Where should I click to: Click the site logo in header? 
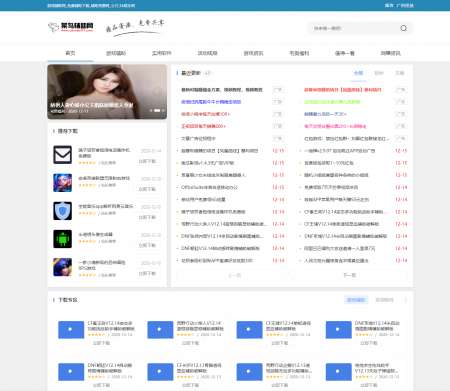coord(71,27)
